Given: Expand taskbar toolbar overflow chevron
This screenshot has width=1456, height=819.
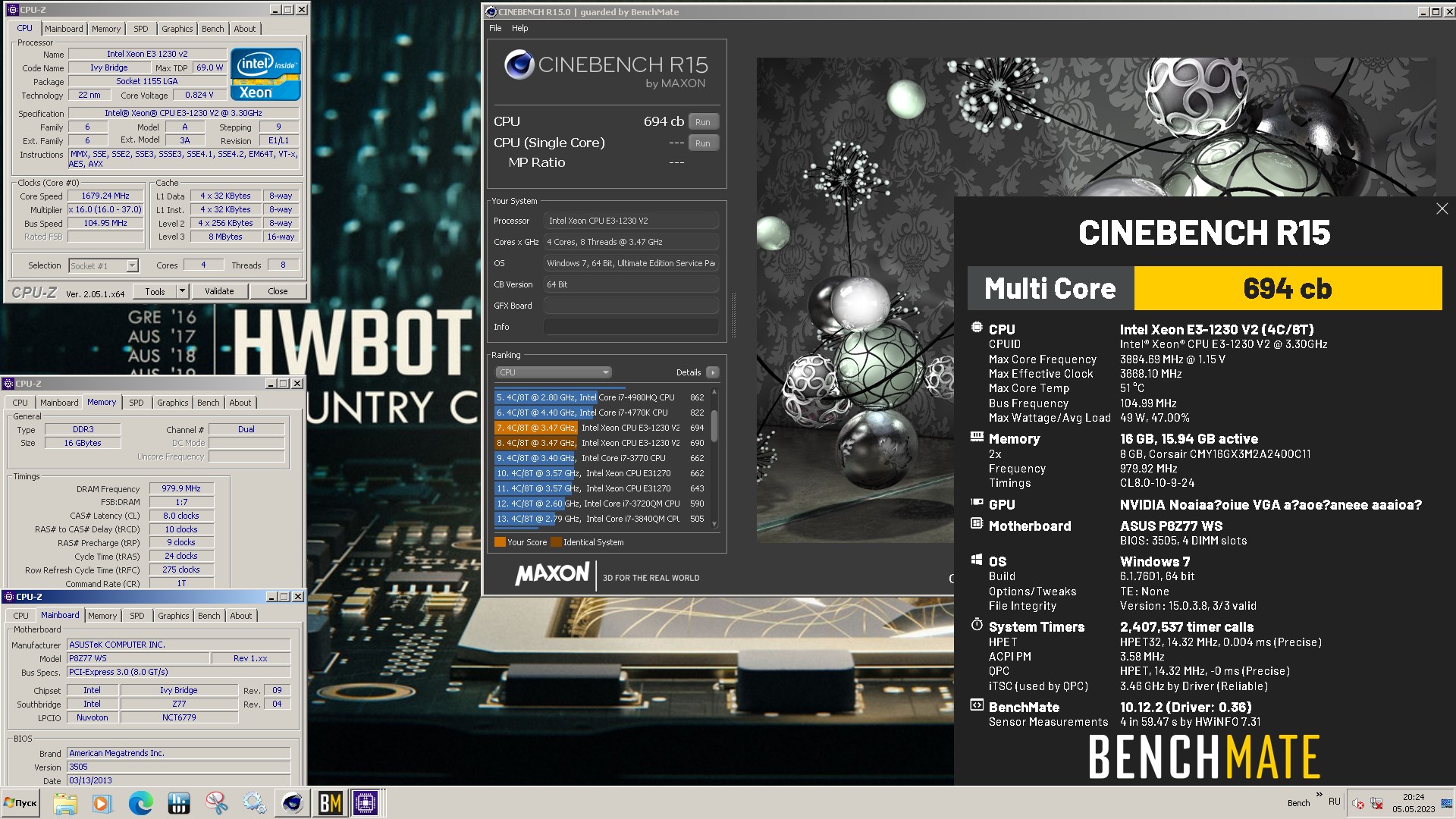Looking at the screenshot, I should tap(1319, 795).
